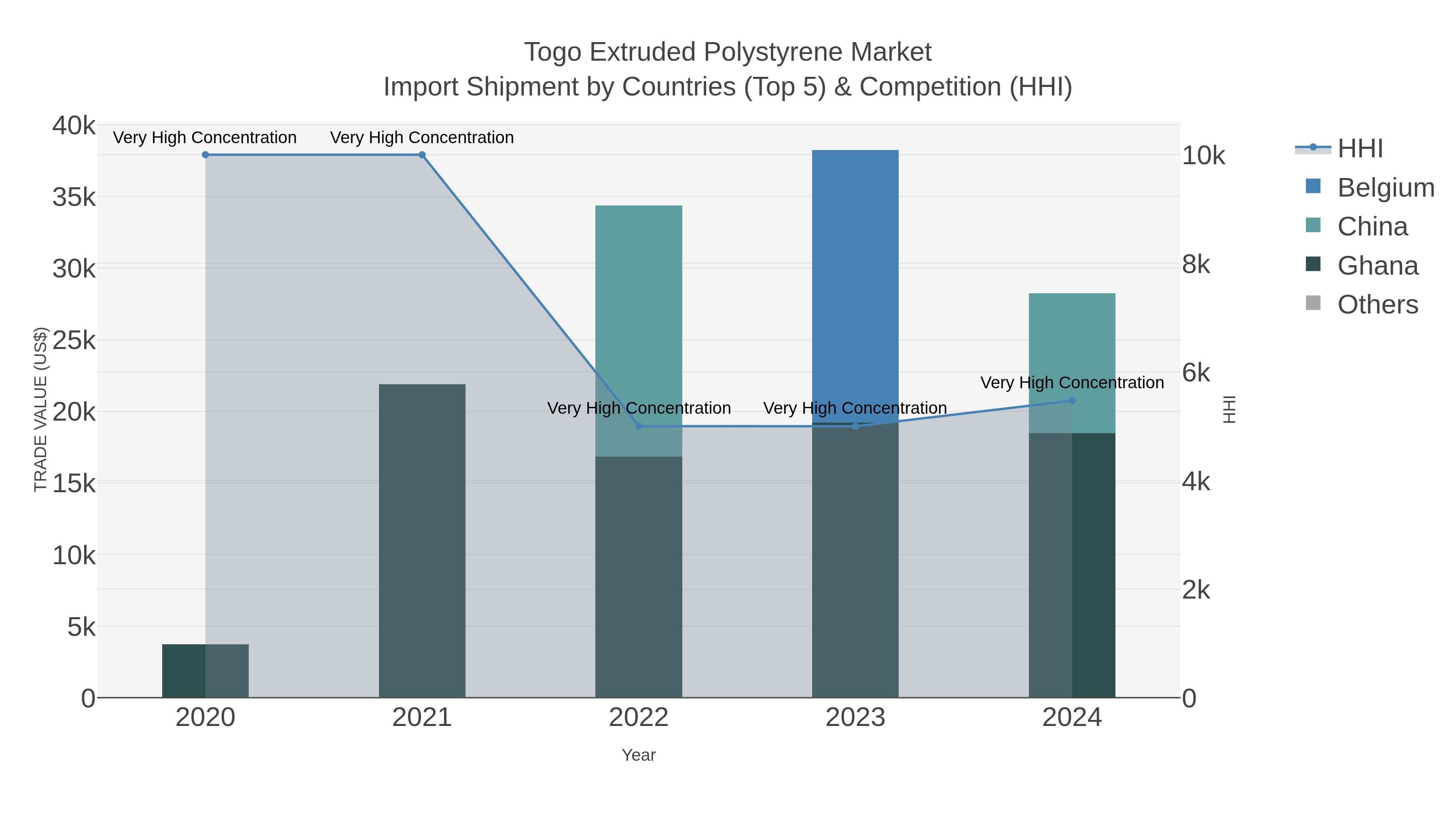Click the Very High Concentration label above 2020
This screenshot has height=819, width=1456.
[205, 138]
